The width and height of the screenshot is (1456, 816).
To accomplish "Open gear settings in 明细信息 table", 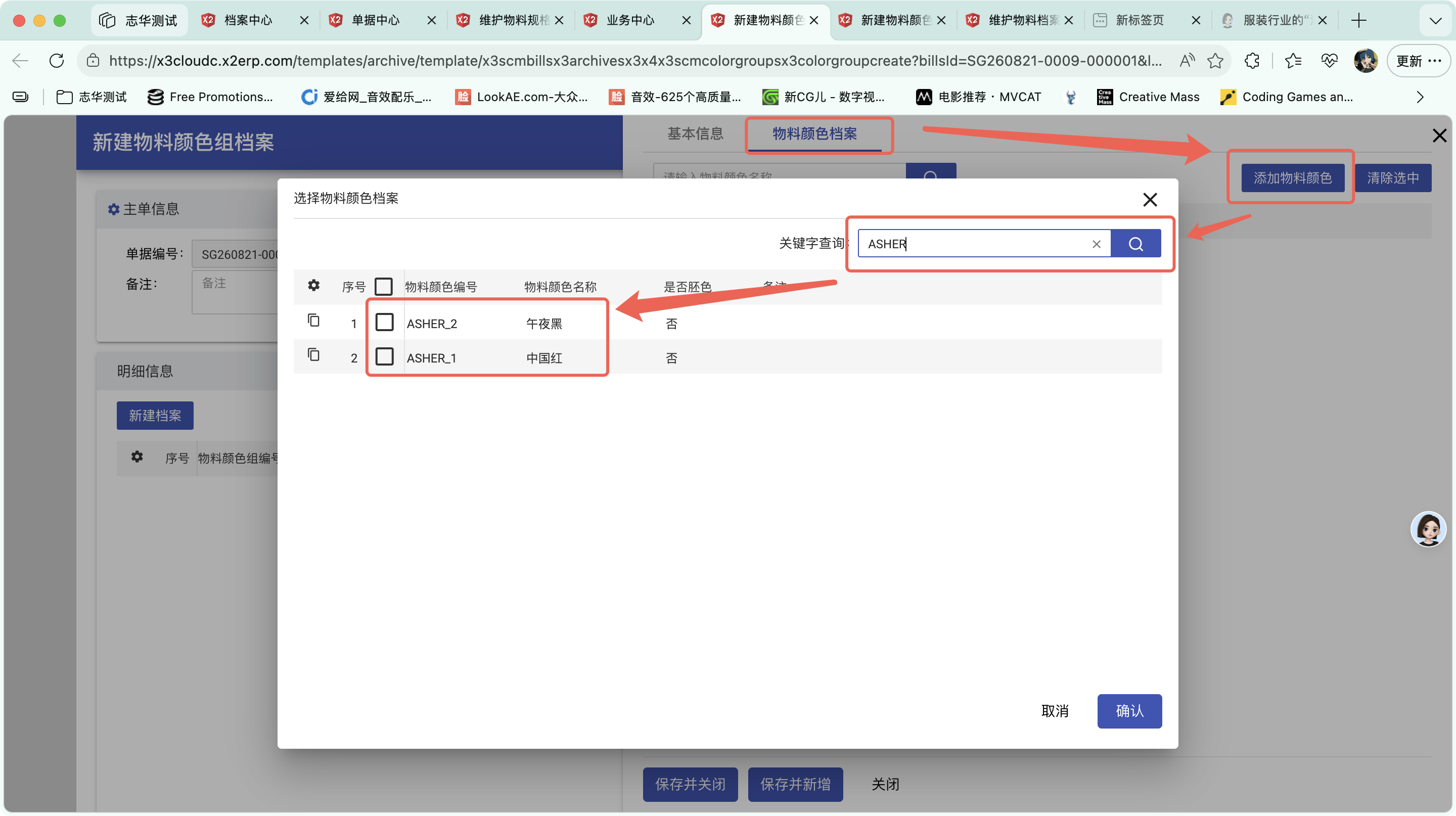I will [137, 457].
